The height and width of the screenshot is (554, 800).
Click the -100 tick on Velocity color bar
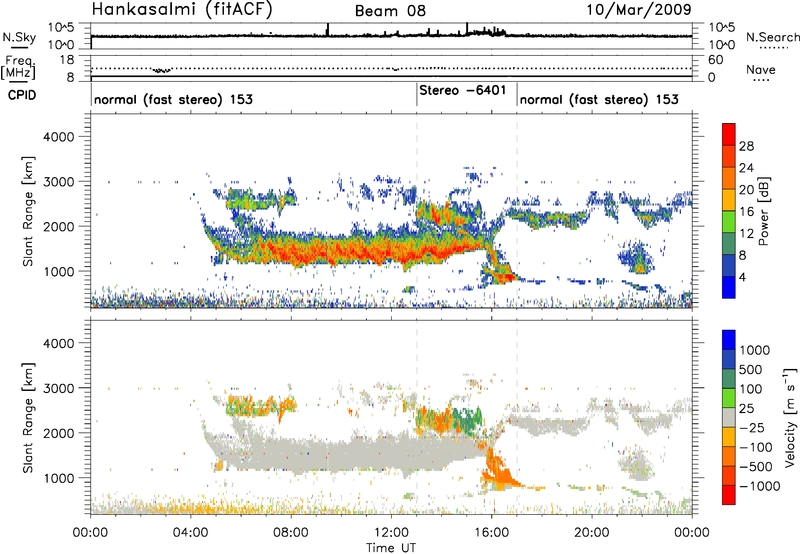756,447
